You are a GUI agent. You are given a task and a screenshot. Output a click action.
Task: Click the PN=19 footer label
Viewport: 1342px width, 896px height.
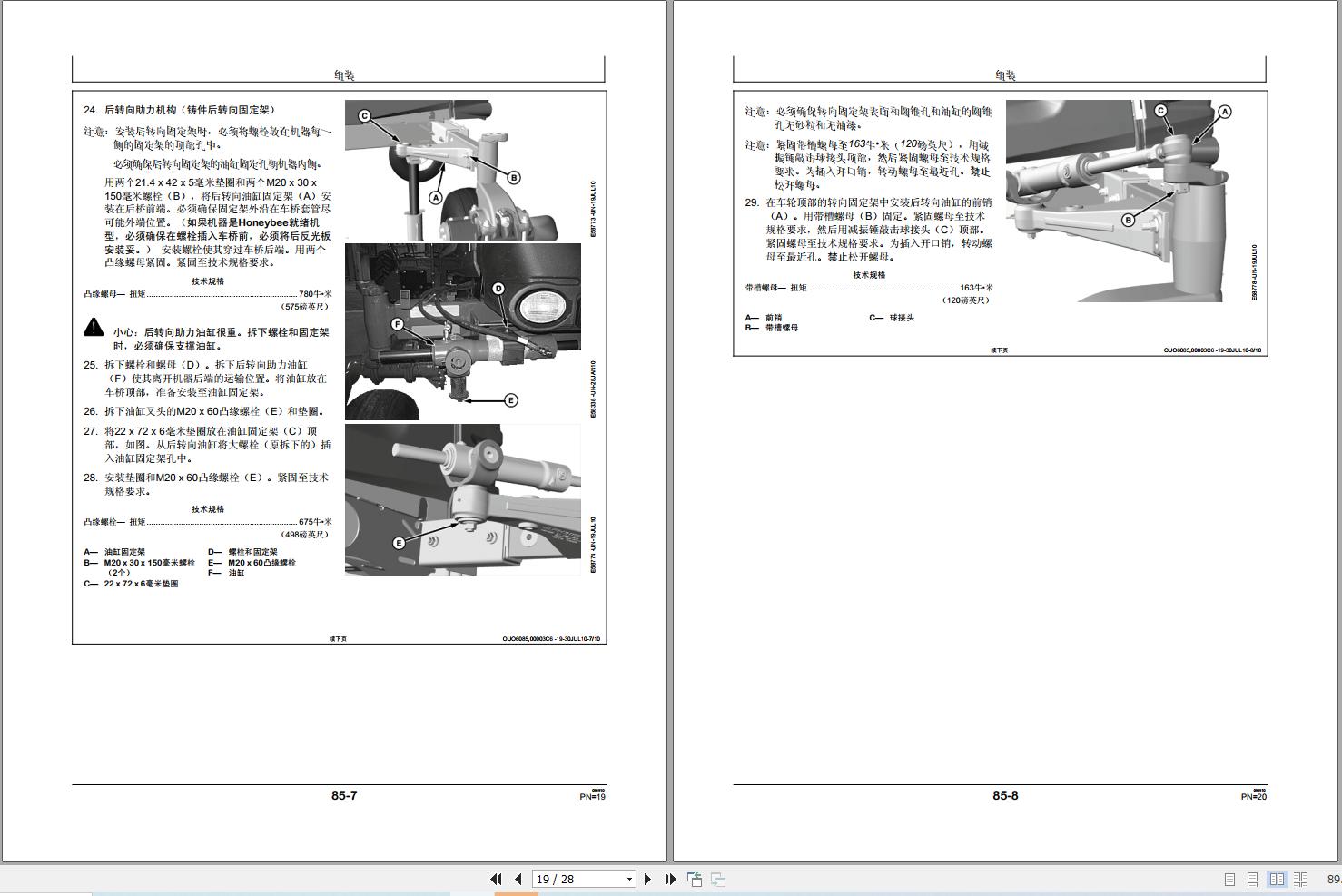(593, 797)
